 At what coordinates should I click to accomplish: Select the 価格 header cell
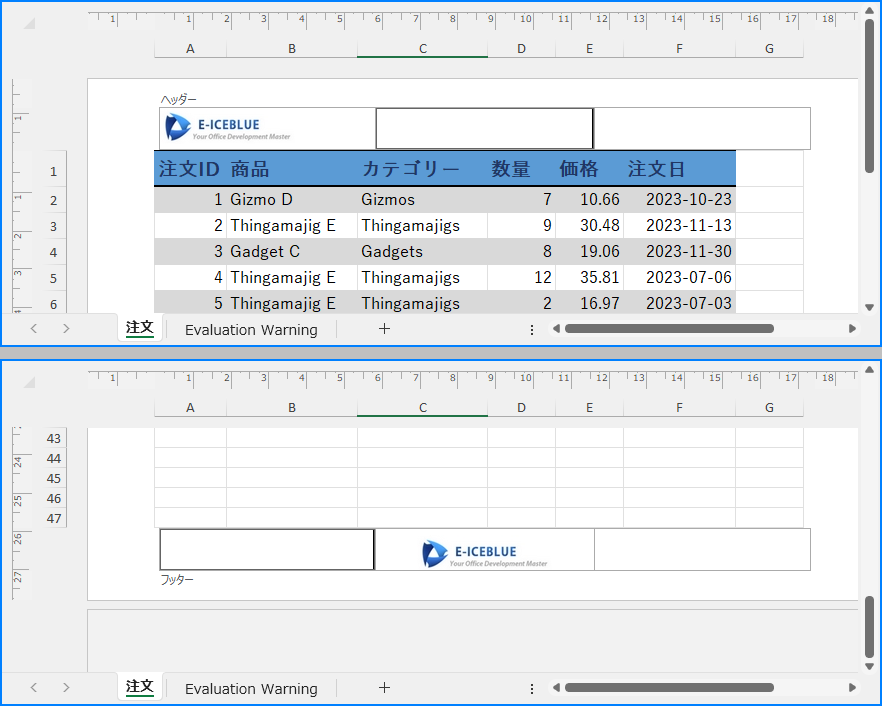point(589,169)
